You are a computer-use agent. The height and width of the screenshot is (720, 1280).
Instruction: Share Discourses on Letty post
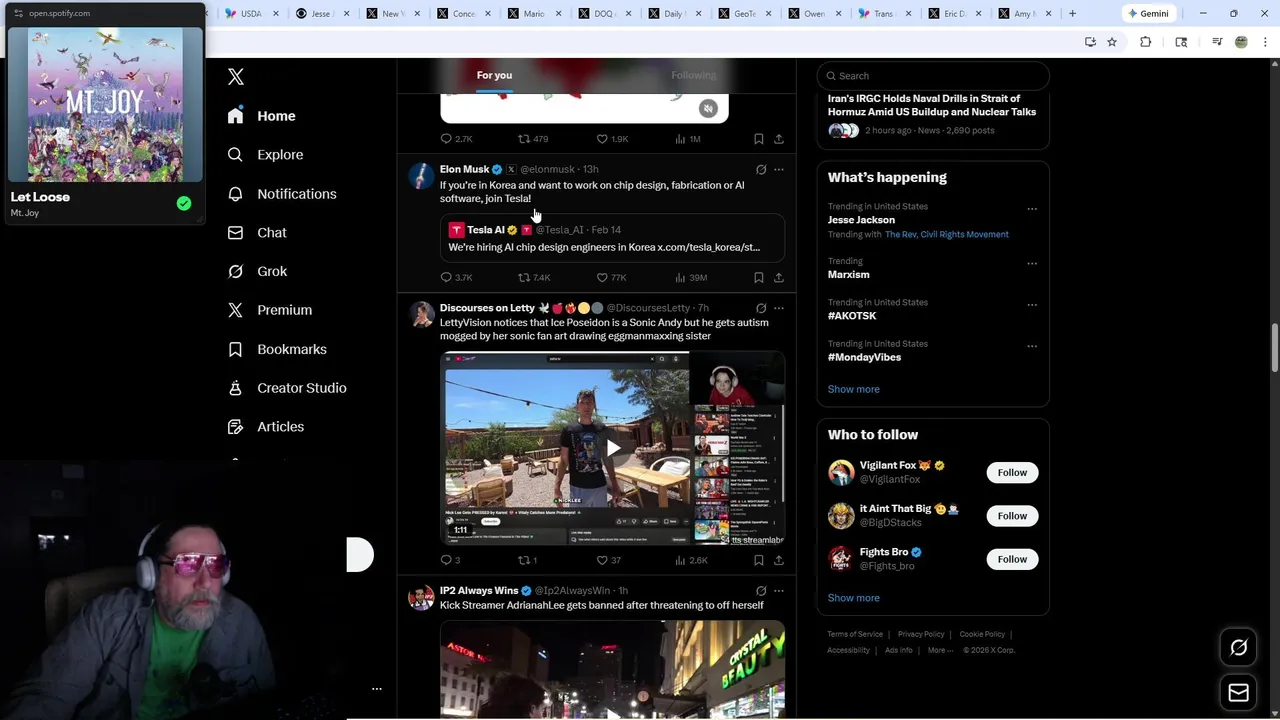pos(779,560)
